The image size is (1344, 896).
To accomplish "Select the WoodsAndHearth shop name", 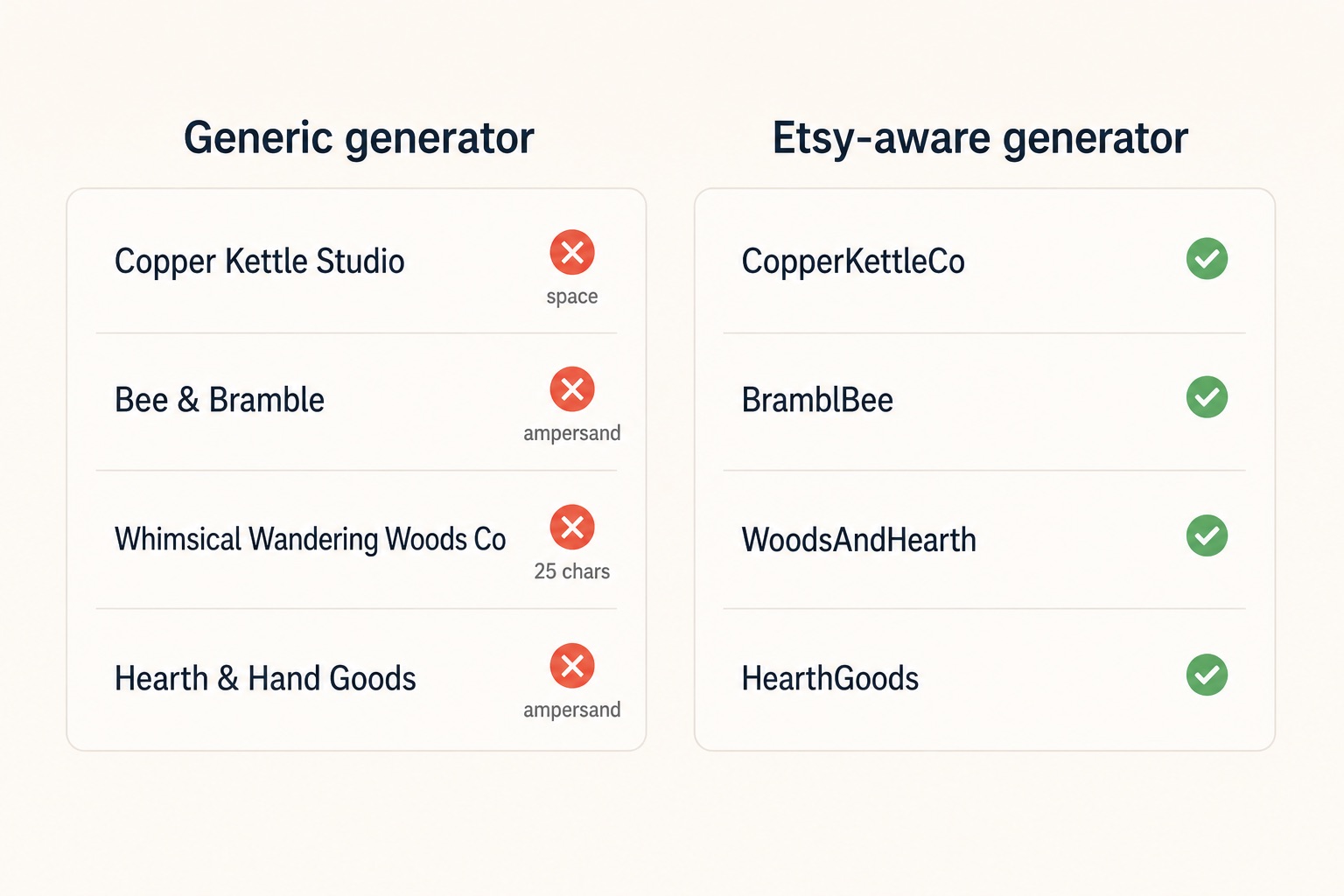I will [858, 539].
